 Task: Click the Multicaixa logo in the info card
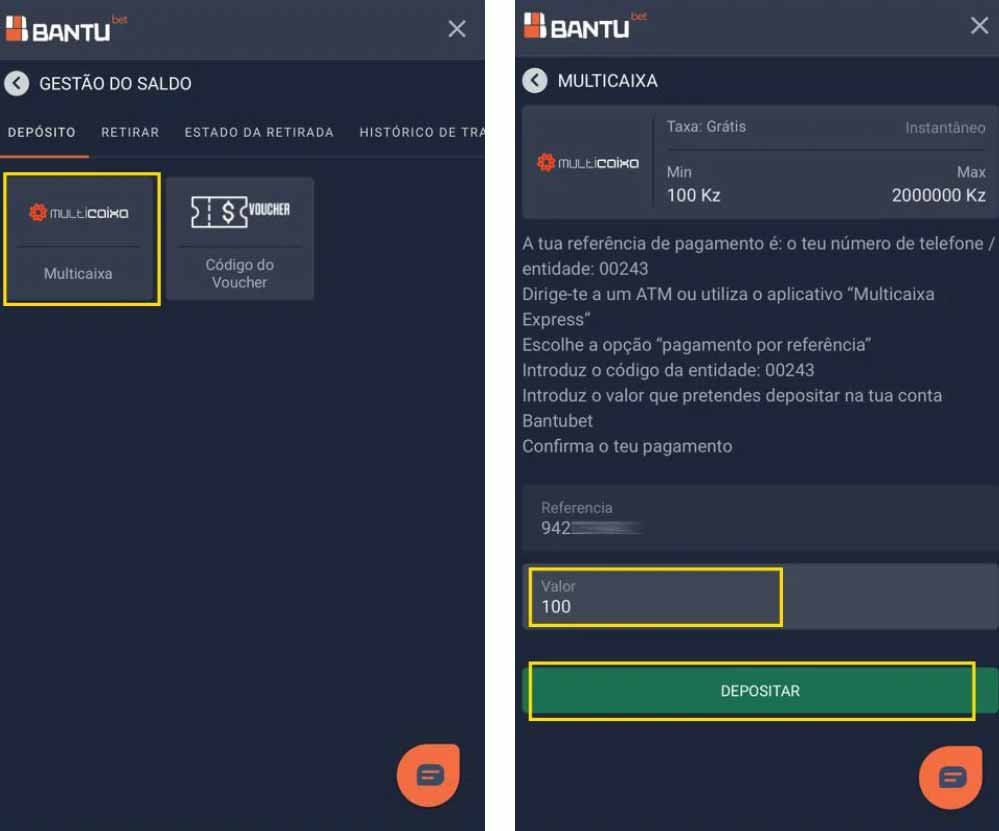point(587,163)
